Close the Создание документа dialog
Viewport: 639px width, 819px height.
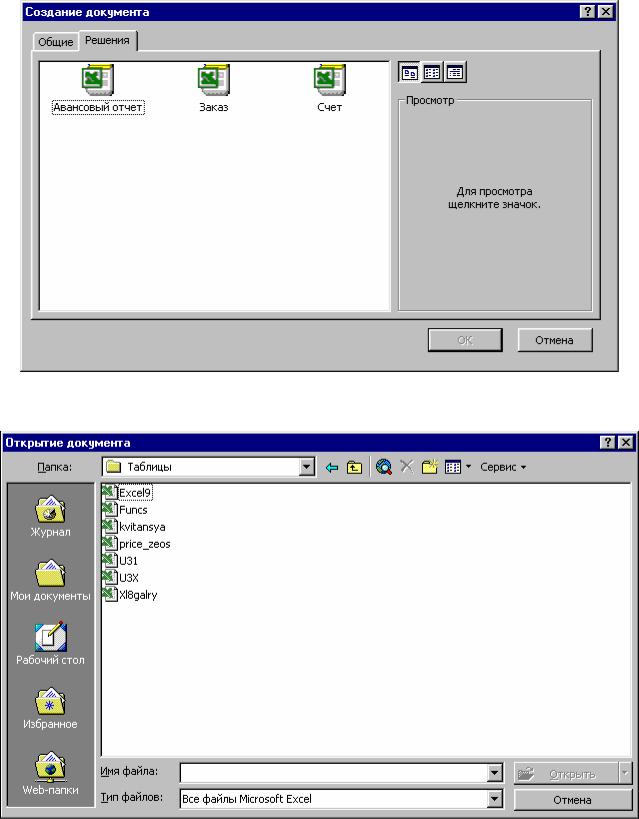pyautogui.click(x=605, y=12)
